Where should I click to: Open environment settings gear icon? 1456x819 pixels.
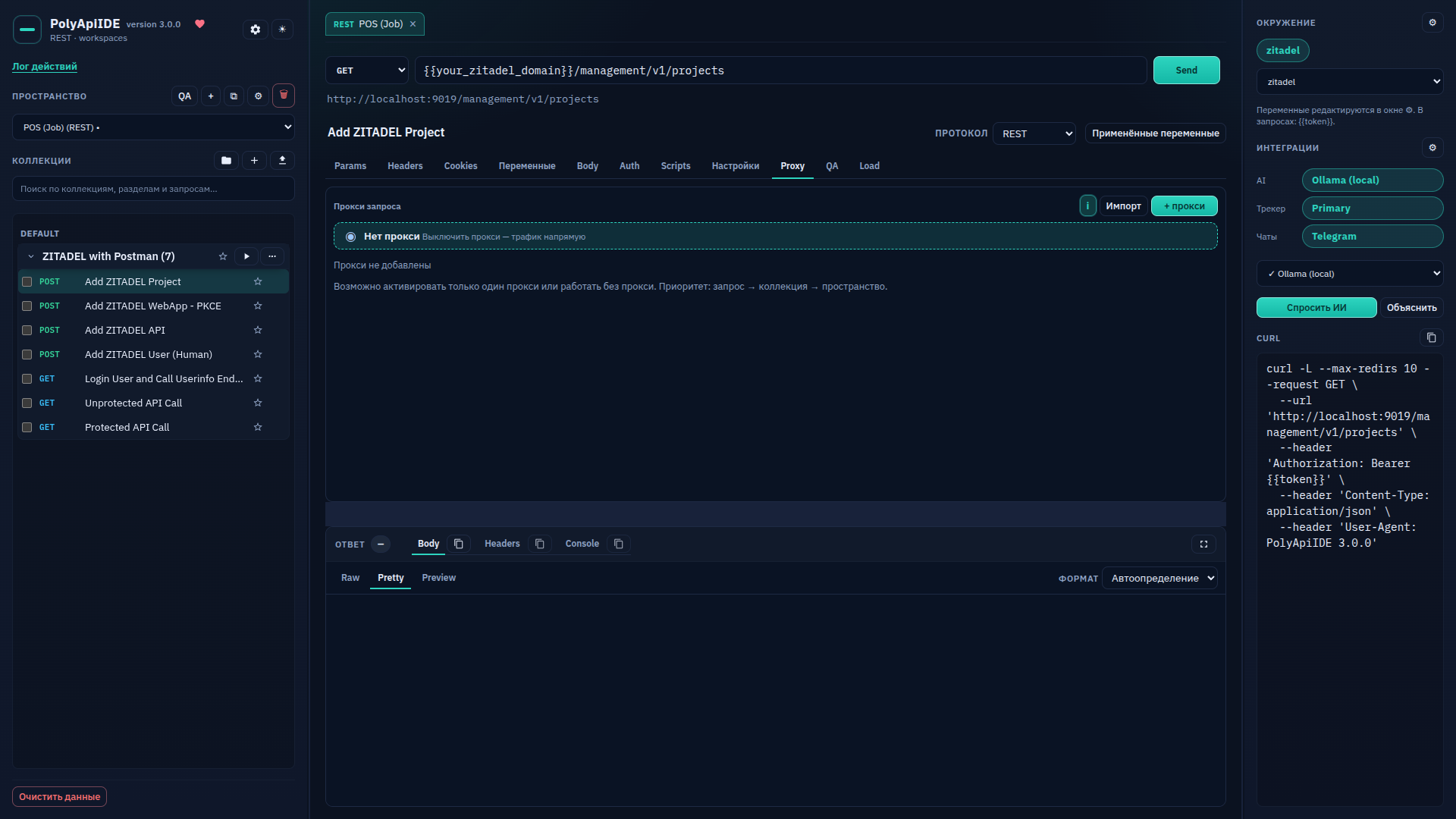(x=1432, y=23)
